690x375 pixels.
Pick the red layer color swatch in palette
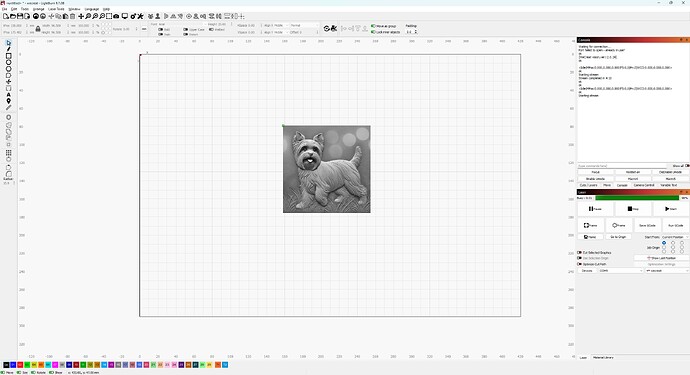[20, 365]
